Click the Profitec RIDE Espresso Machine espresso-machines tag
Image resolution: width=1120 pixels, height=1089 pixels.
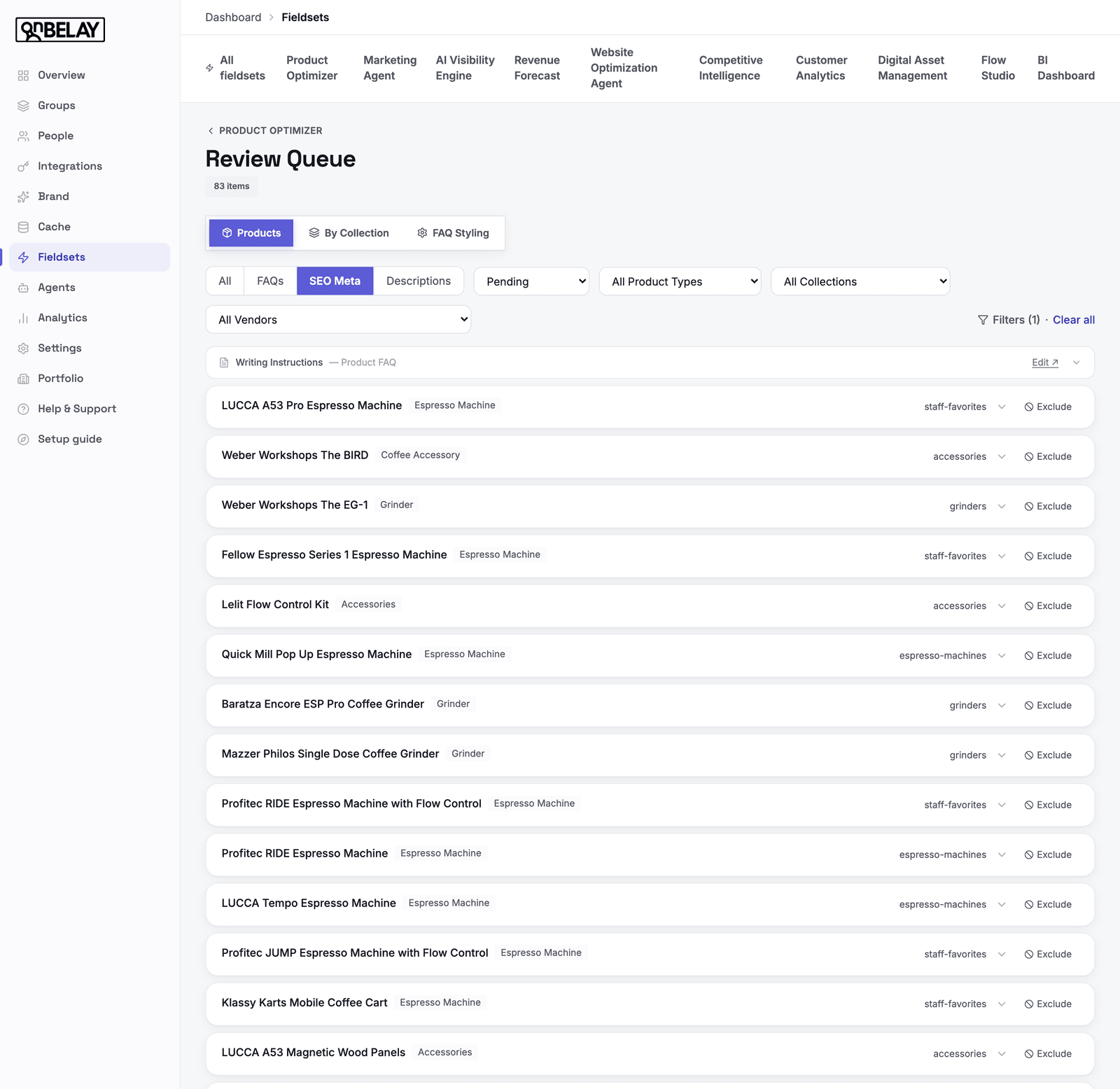tap(942, 855)
